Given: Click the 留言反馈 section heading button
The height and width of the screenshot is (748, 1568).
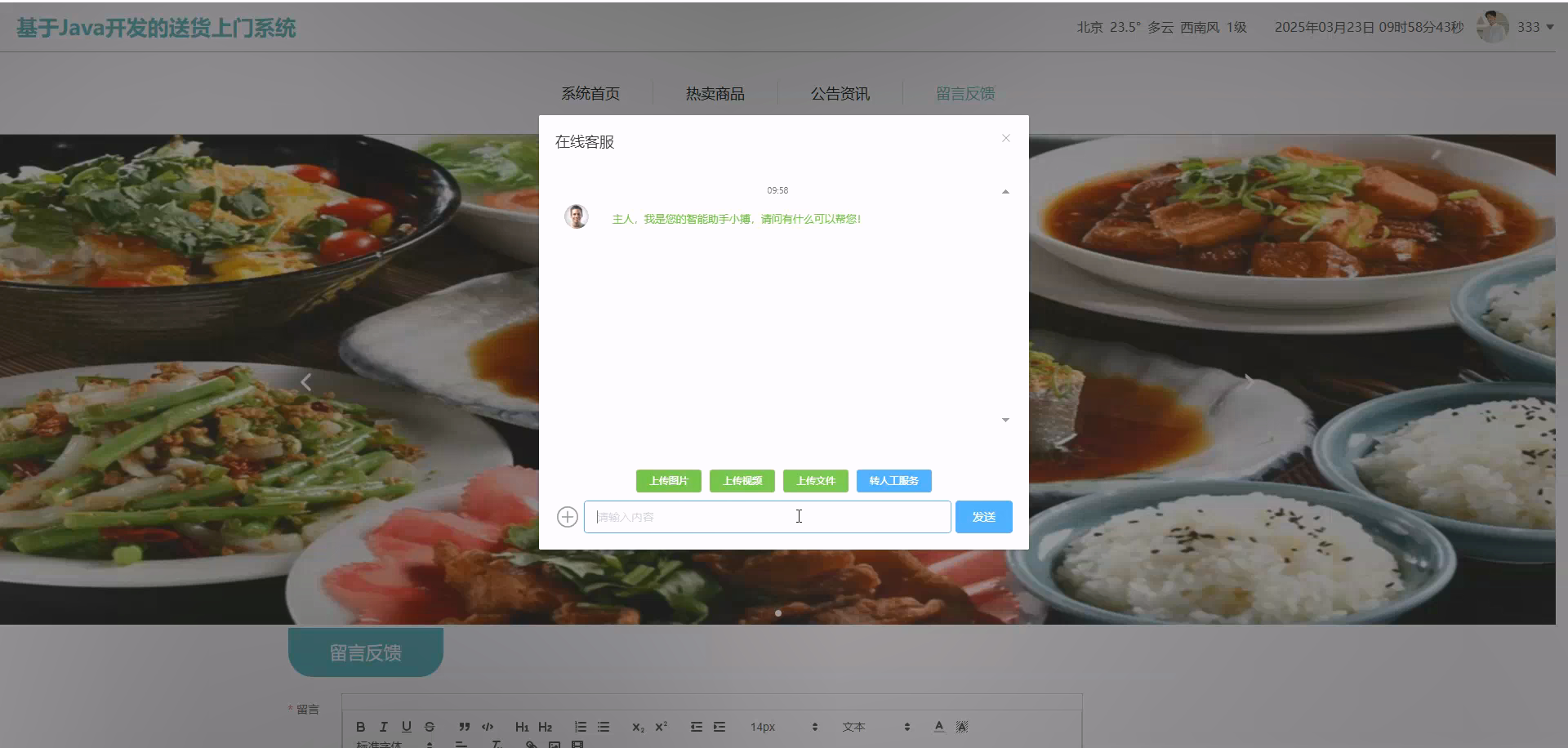Looking at the screenshot, I should coord(366,652).
